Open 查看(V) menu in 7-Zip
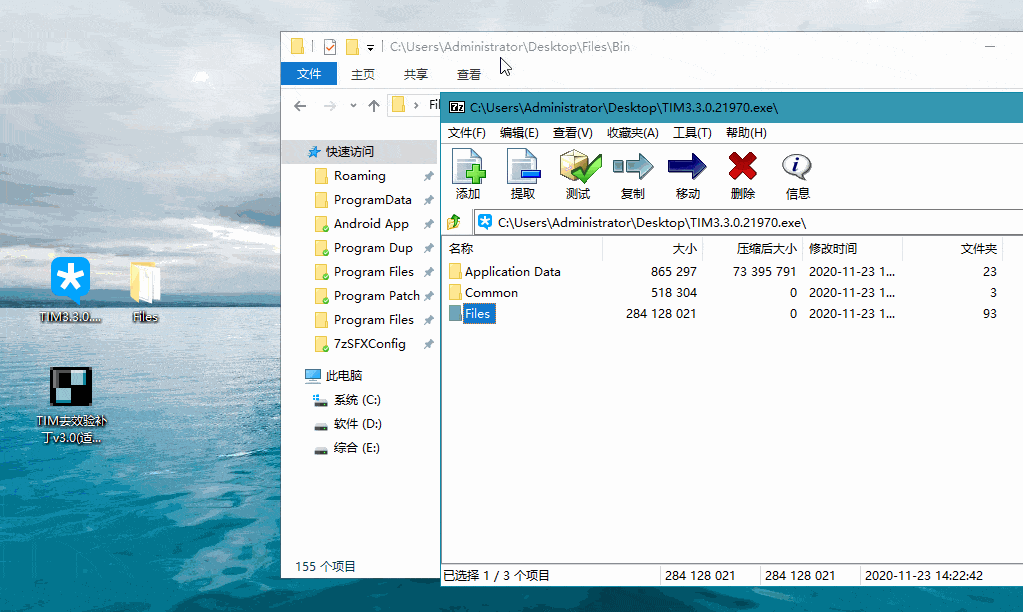Viewport: 1023px width, 612px height. coord(573,133)
